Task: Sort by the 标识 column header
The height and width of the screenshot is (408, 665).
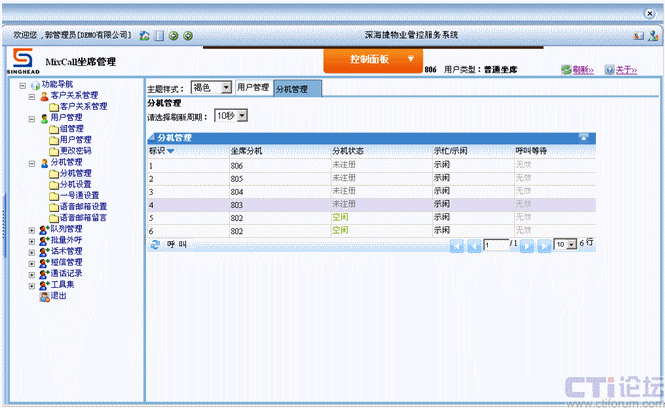Action: (x=161, y=151)
